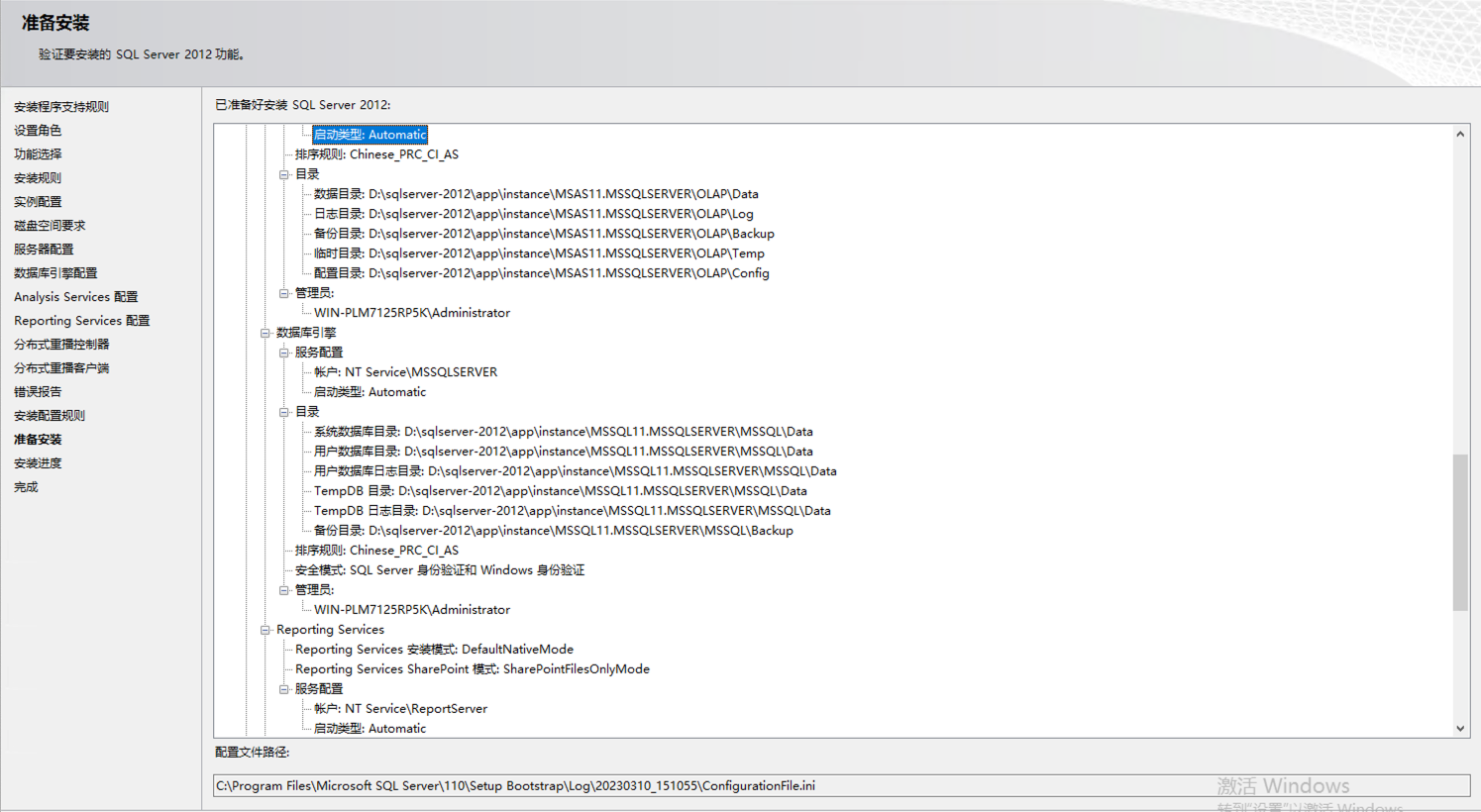The image size is (1481, 812).
Task: Click the vertical scrollbar thumb
Action: point(1460,532)
